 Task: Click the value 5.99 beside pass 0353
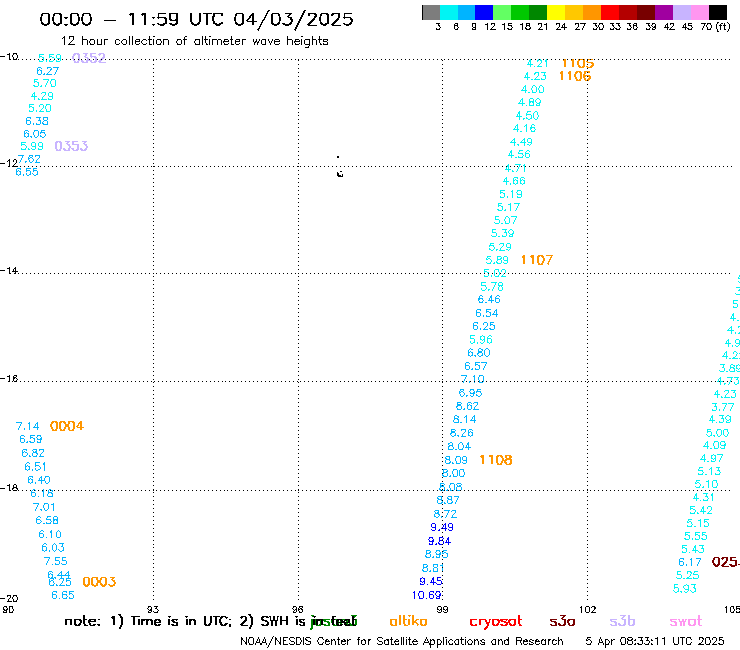point(32,146)
